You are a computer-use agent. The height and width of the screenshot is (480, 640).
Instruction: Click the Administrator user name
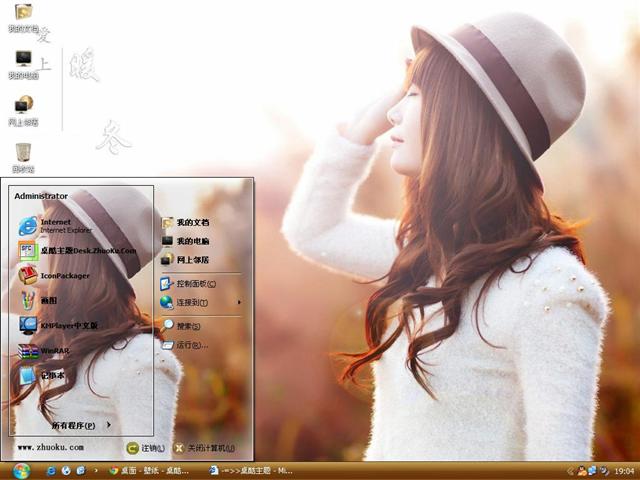pyautogui.click(x=41, y=196)
